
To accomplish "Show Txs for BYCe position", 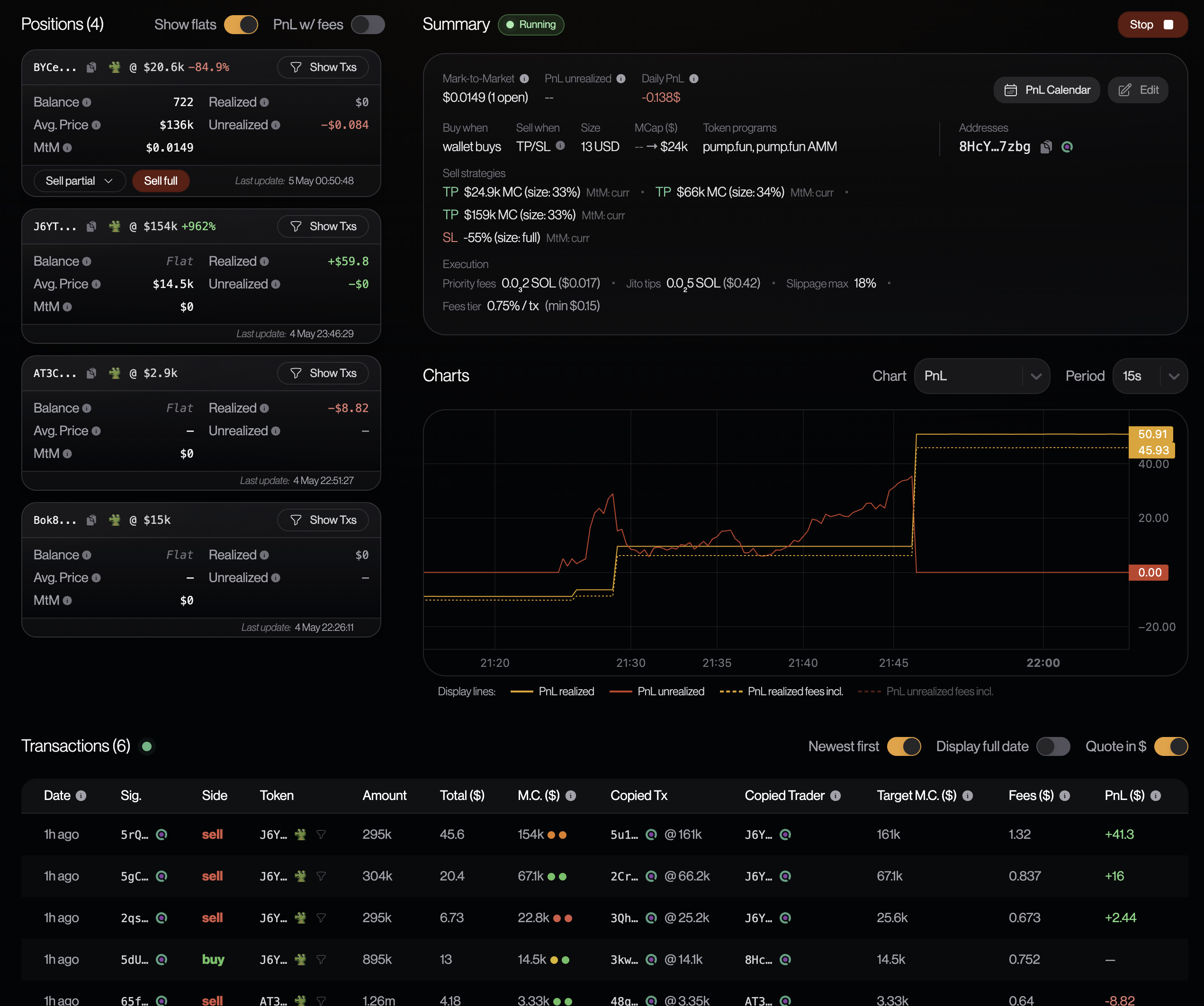I will 323,67.
